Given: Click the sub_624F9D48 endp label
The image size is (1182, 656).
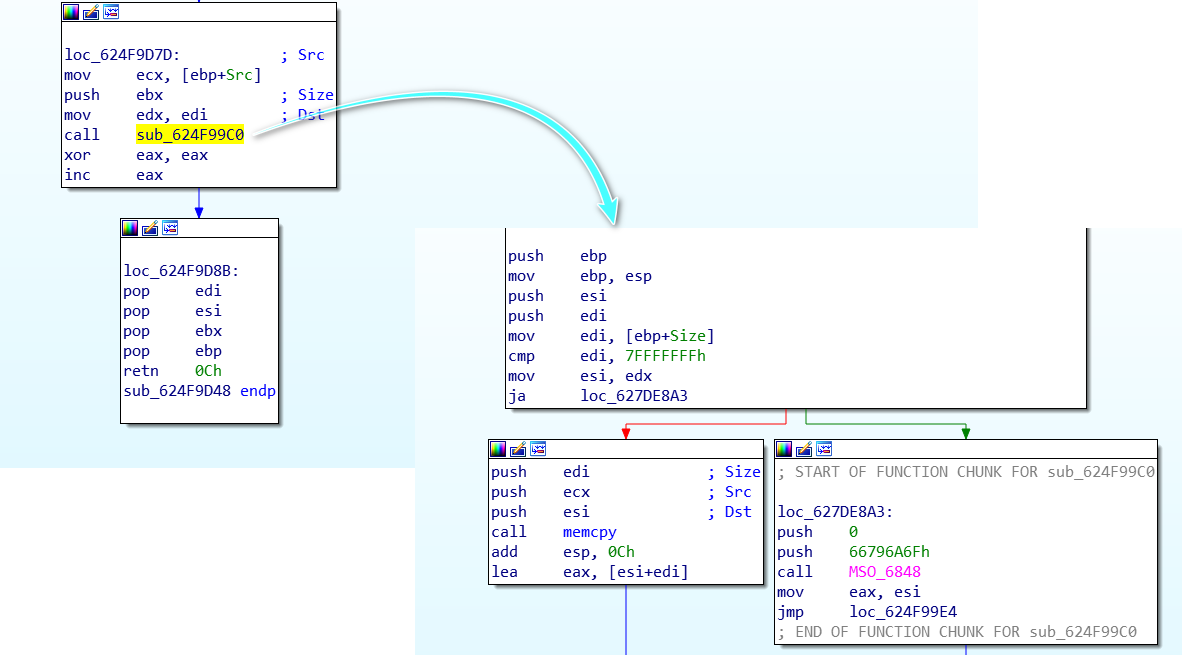Looking at the screenshot, I should tap(200, 391).
